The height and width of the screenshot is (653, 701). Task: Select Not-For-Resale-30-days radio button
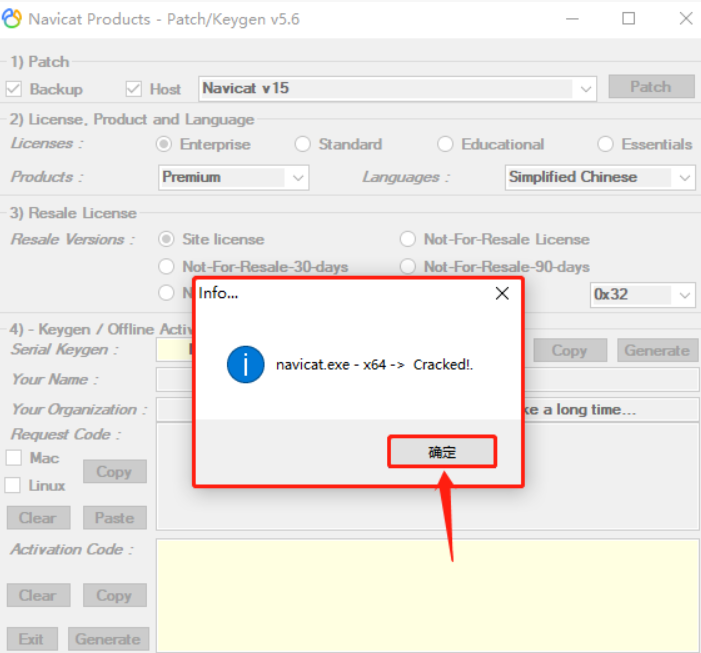[x=166, y=267]
